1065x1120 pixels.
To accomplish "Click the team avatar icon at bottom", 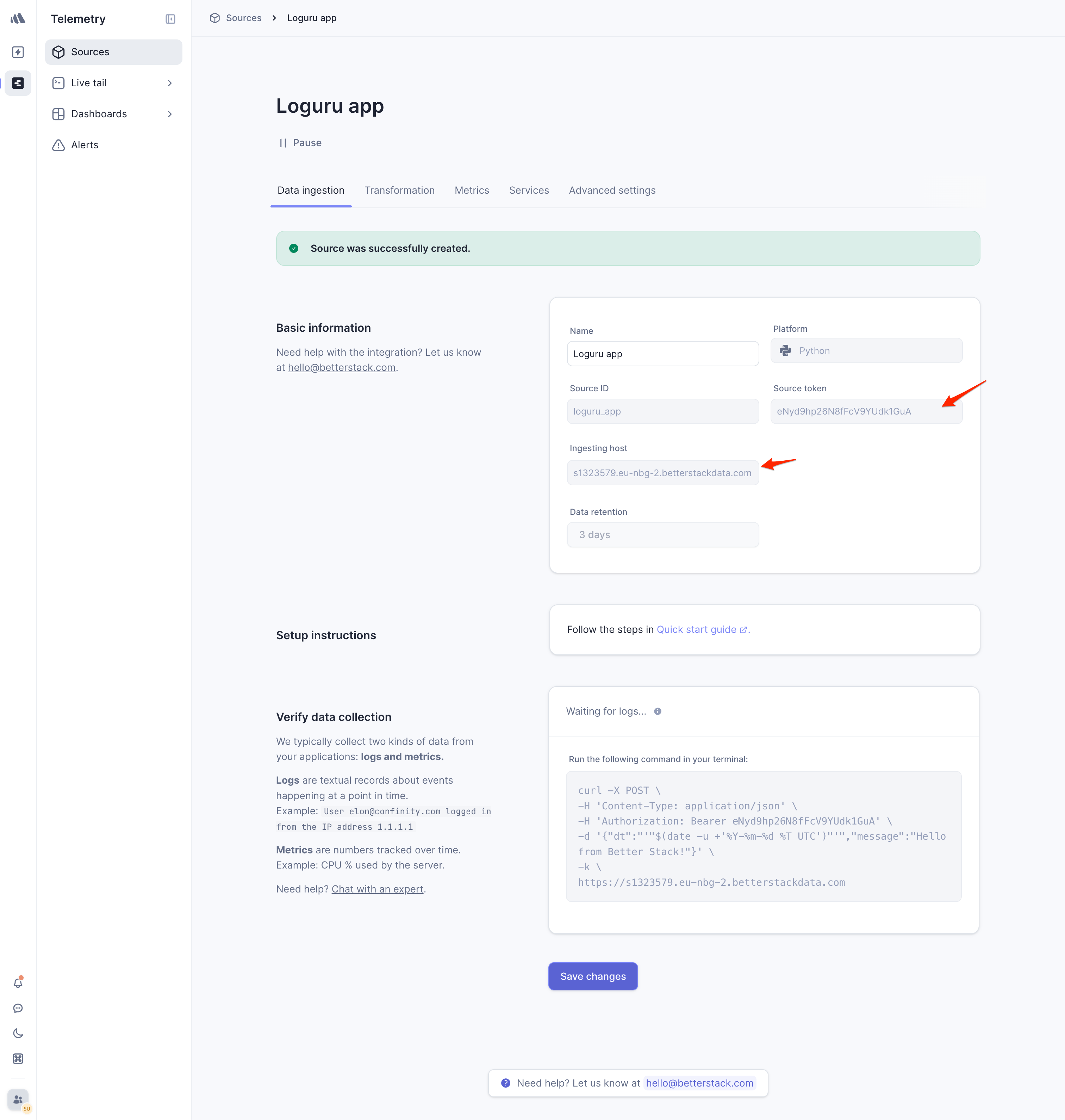I will (18, 1100).
